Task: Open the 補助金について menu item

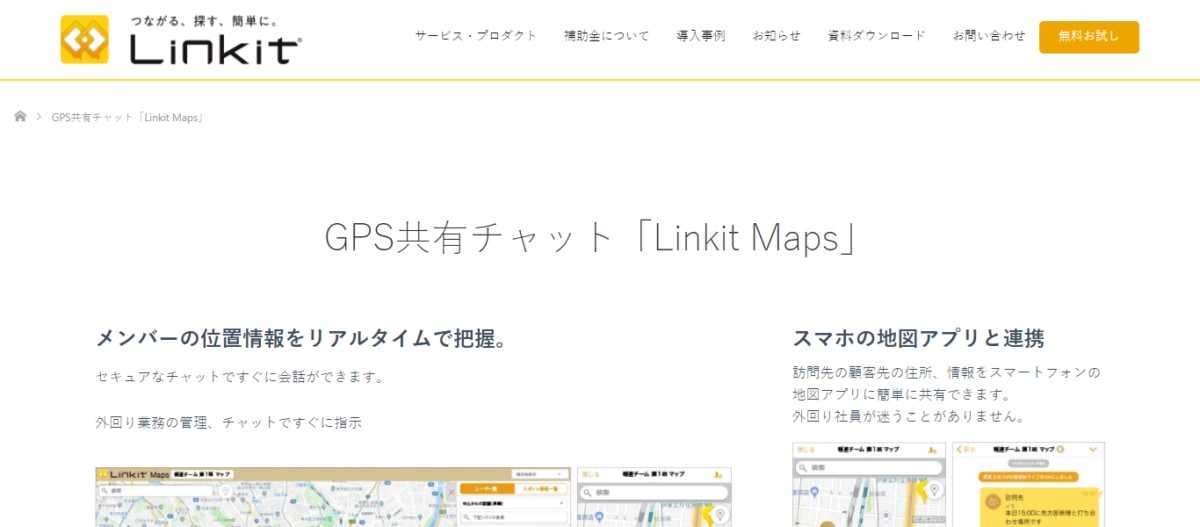Action: point(606,36)
